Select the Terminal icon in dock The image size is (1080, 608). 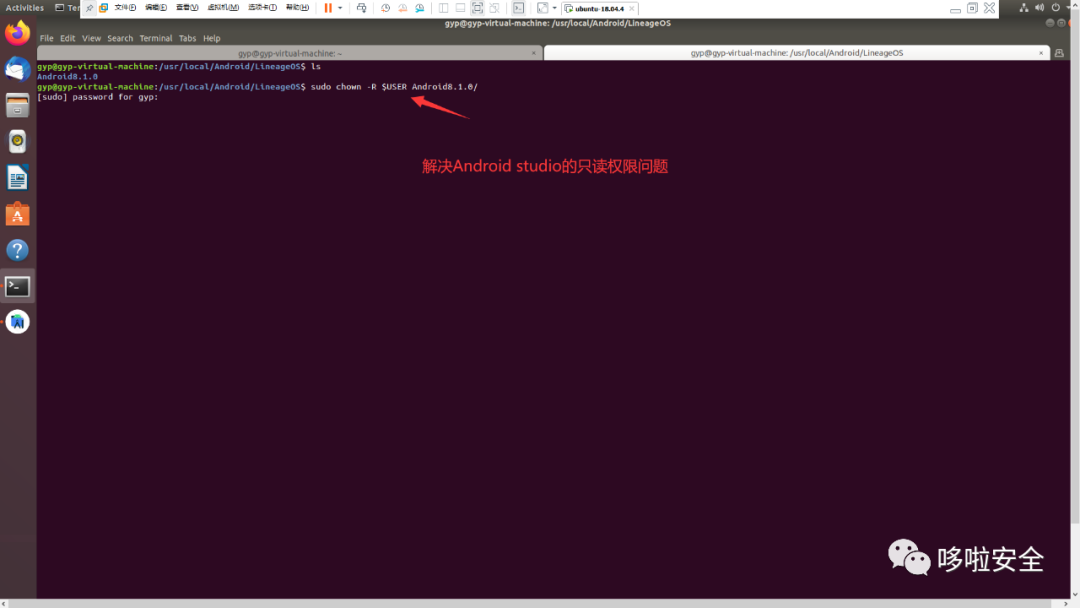click(x=17, y=286)
